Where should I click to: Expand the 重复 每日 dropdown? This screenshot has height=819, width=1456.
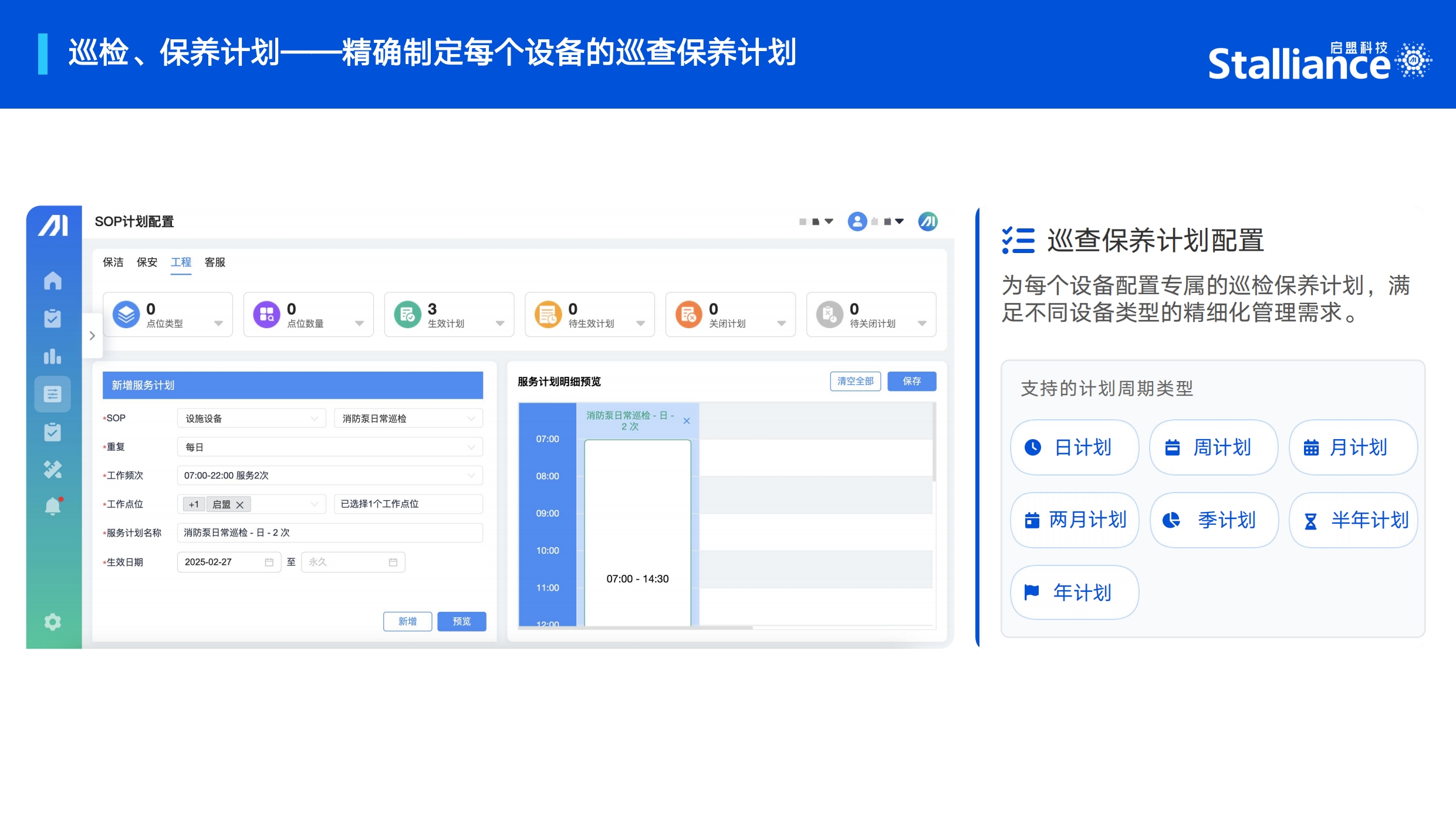pos(330,447)
